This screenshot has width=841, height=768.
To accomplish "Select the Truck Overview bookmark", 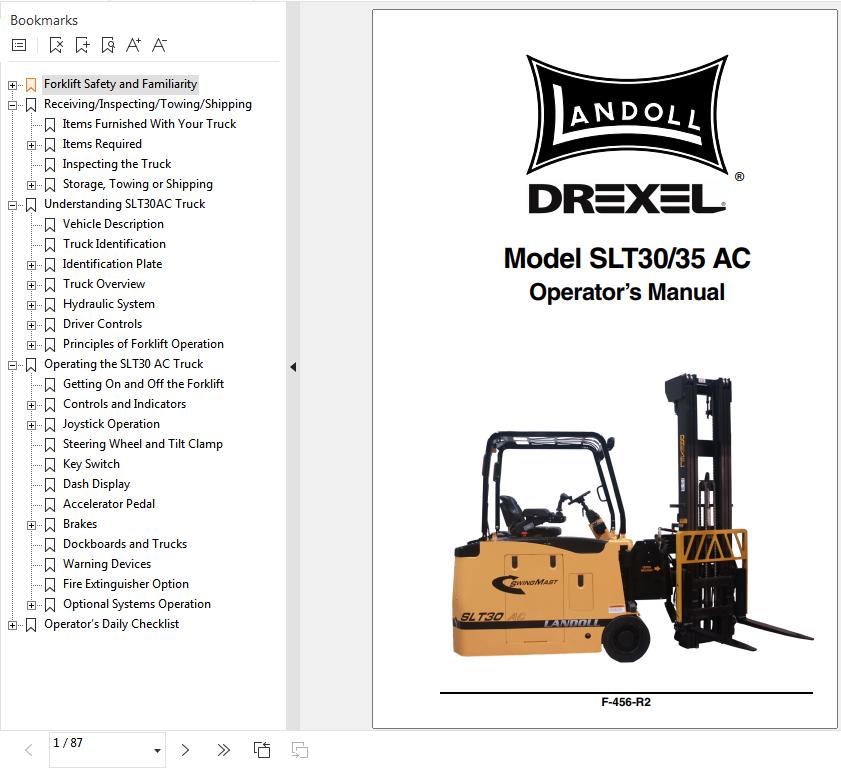I will point(104,284).
